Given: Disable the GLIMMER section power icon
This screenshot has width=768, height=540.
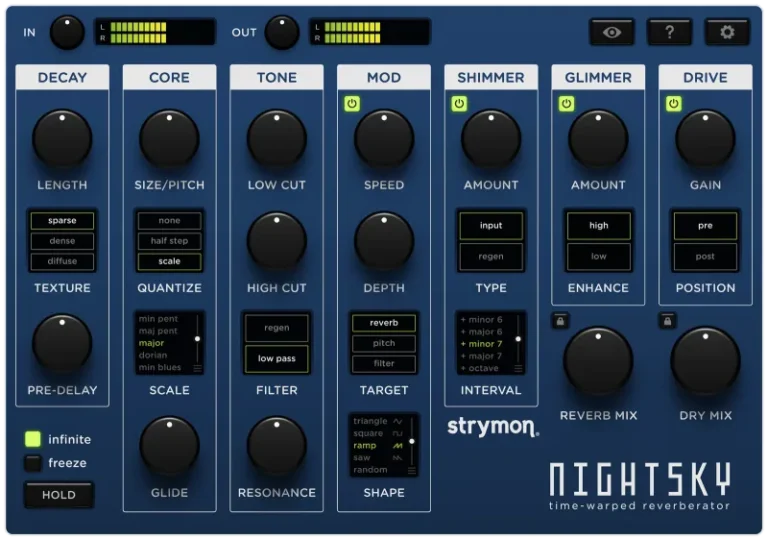Looking at the screenshot, I should pos(566,104).
